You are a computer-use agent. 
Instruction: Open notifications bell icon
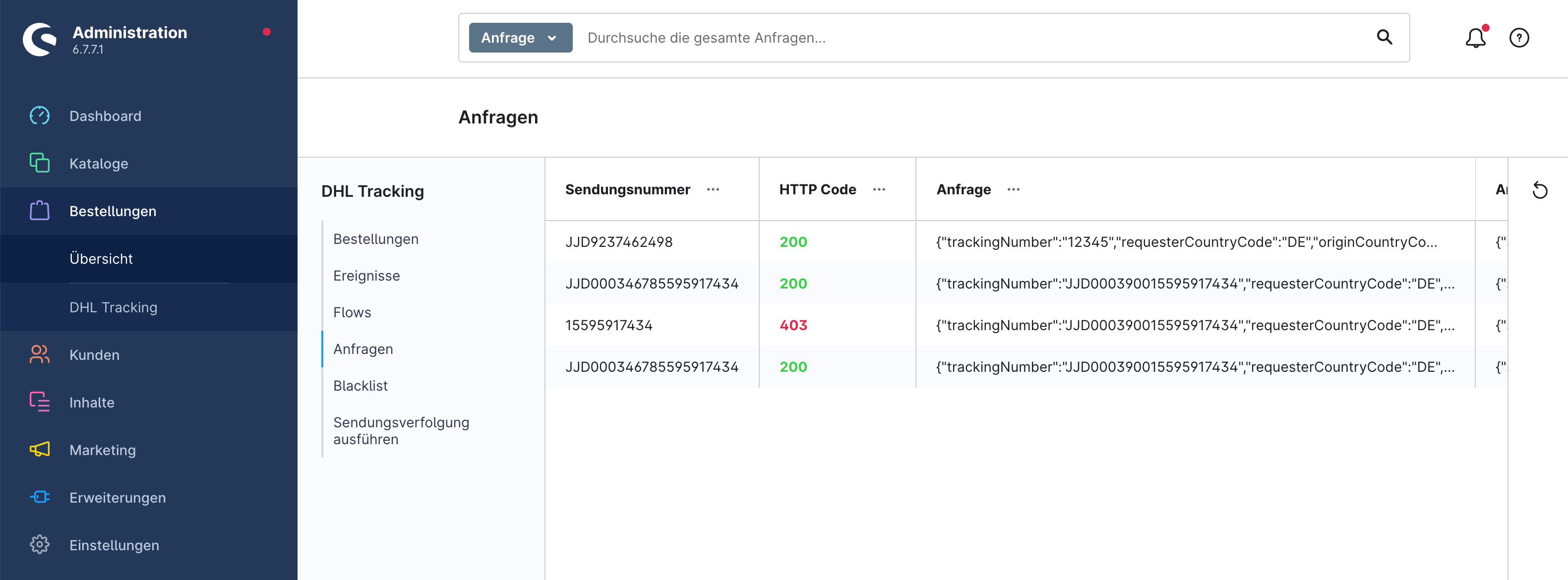coord(1475,38)
